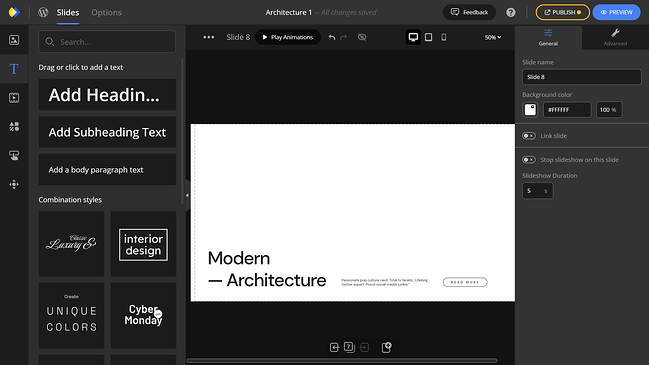Select the Text tool in sidebar
The height and width of the screenshot is (365, 649).
(14, 69)
